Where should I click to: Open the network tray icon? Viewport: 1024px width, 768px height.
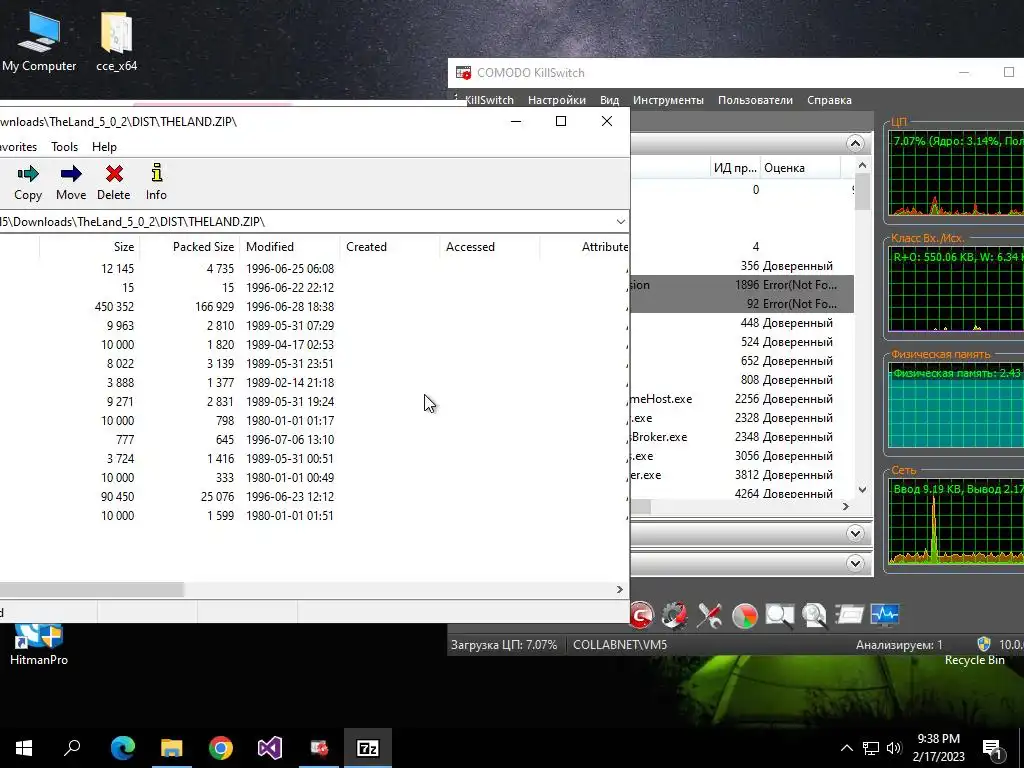(x=871, y=748)
